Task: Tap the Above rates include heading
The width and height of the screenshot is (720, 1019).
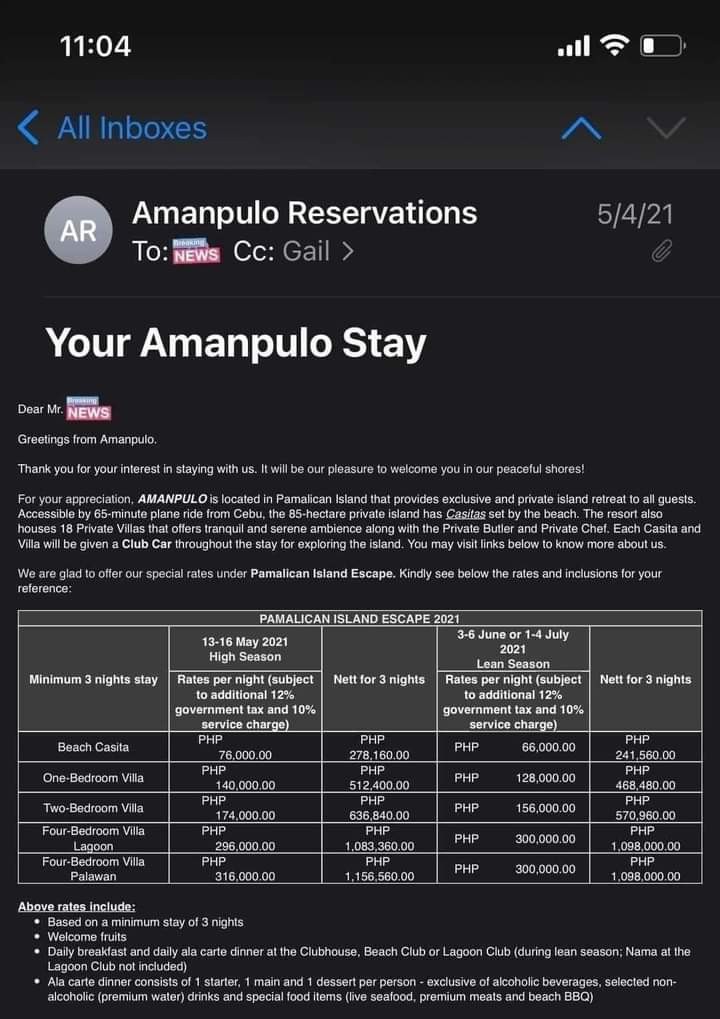Action: point(77,907)
